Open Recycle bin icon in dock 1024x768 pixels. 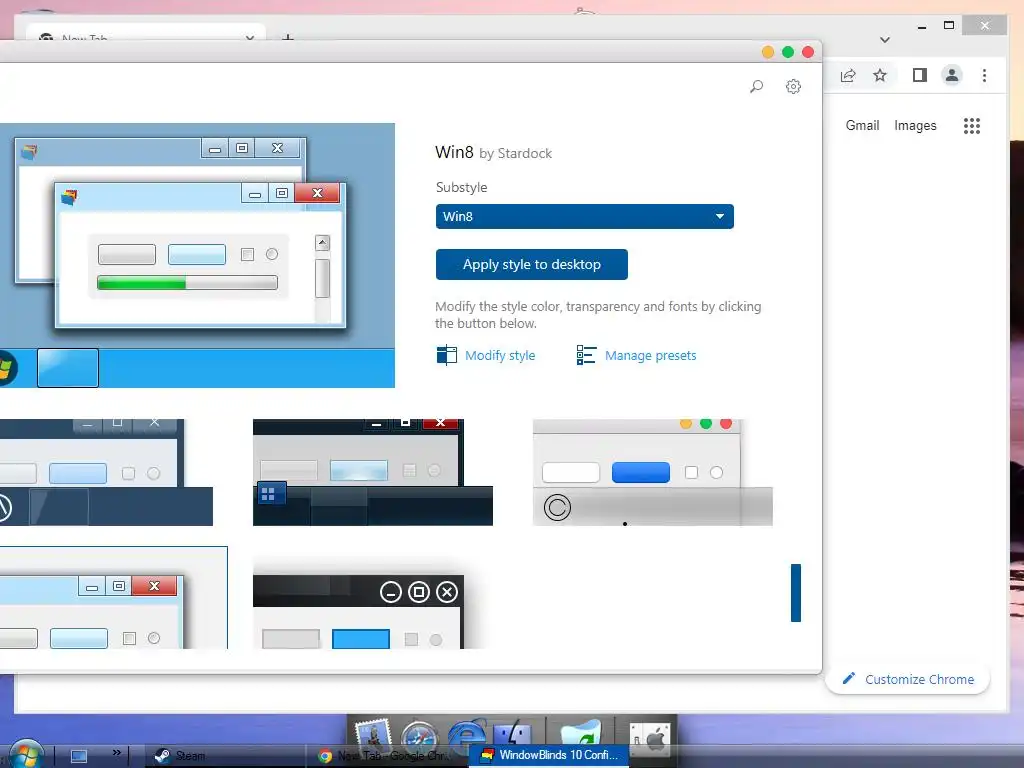(x=581, y=734)
